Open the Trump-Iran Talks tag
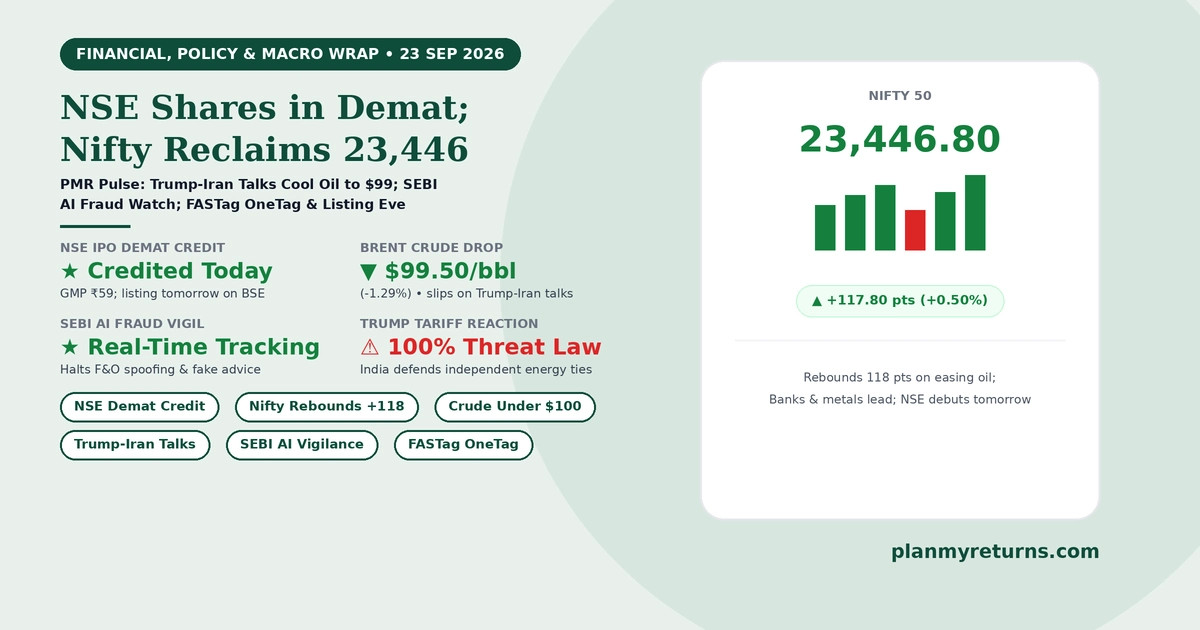 point(135,445)
